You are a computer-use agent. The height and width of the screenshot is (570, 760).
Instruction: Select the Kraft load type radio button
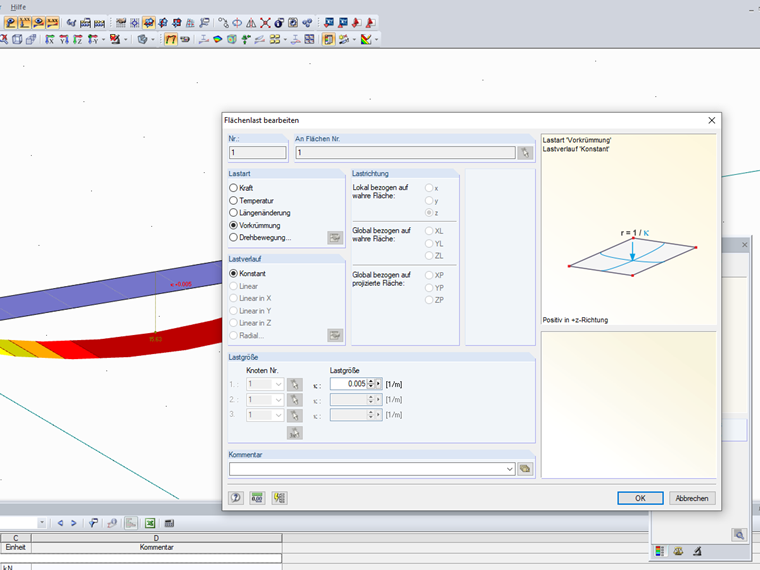point(233,188)
